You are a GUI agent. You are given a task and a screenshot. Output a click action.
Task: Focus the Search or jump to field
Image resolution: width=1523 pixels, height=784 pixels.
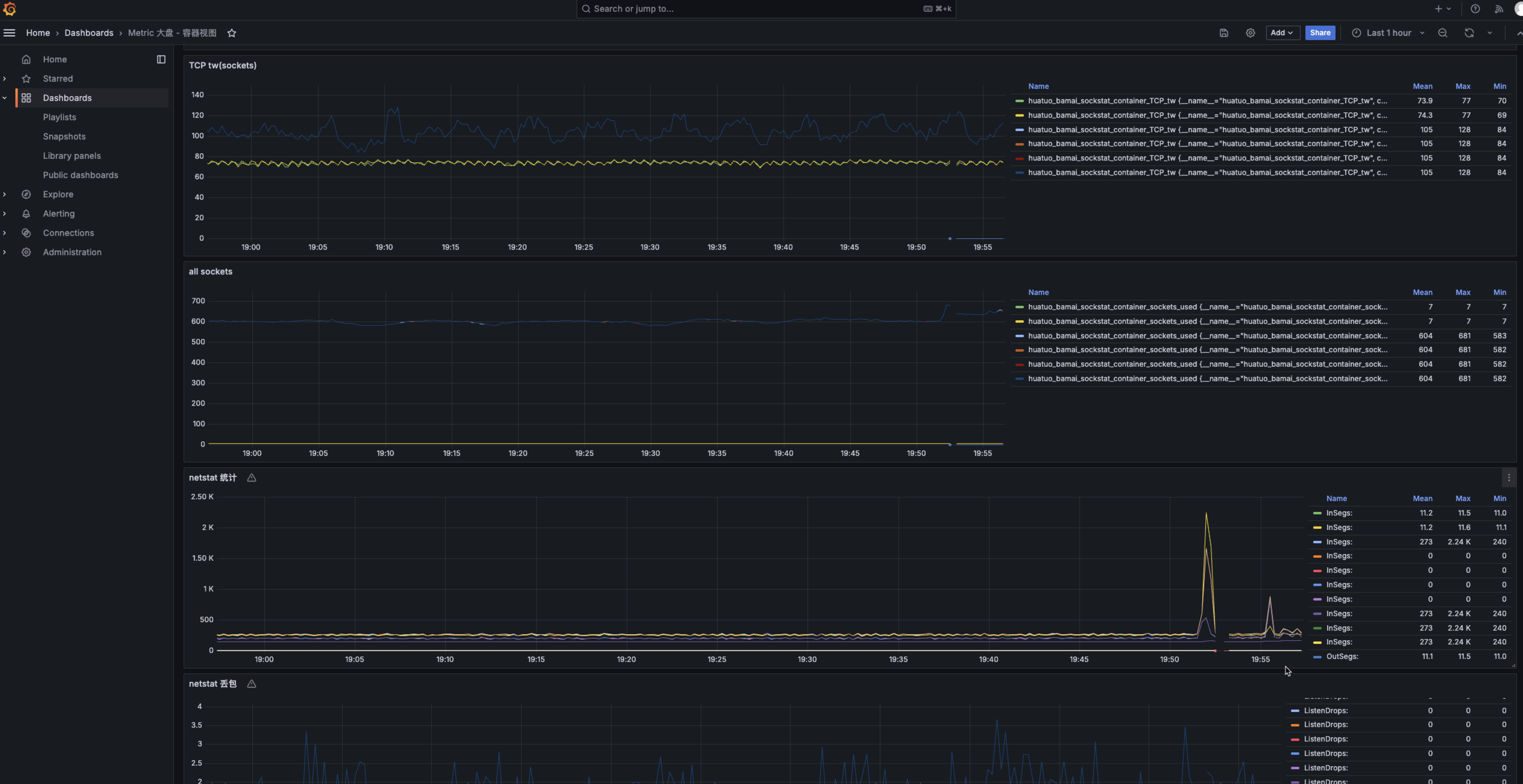click(x=766, y=9)
